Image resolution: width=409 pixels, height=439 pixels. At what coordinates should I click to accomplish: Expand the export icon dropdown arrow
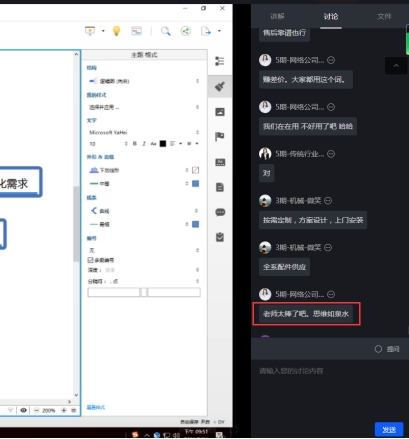tap(219, 31)
